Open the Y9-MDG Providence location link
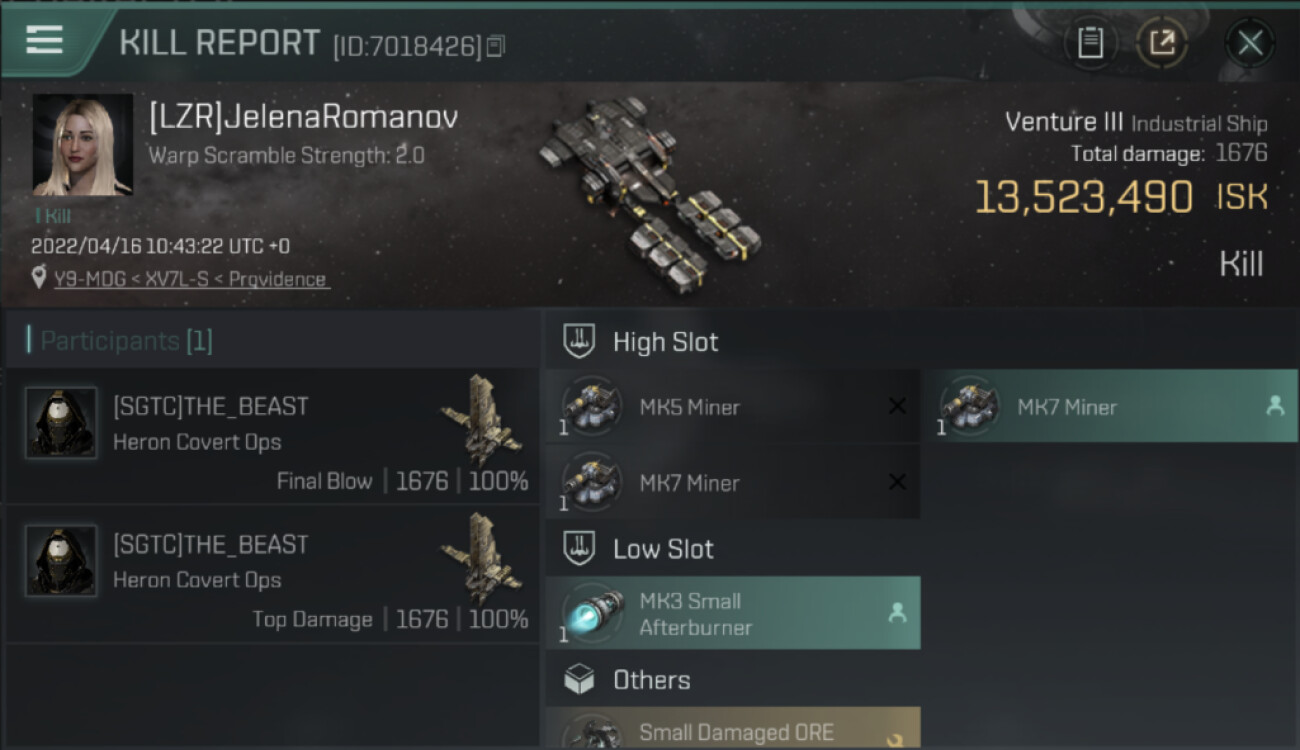The image size is (1300, 750). pyautogui.click(x=191, y=280)
